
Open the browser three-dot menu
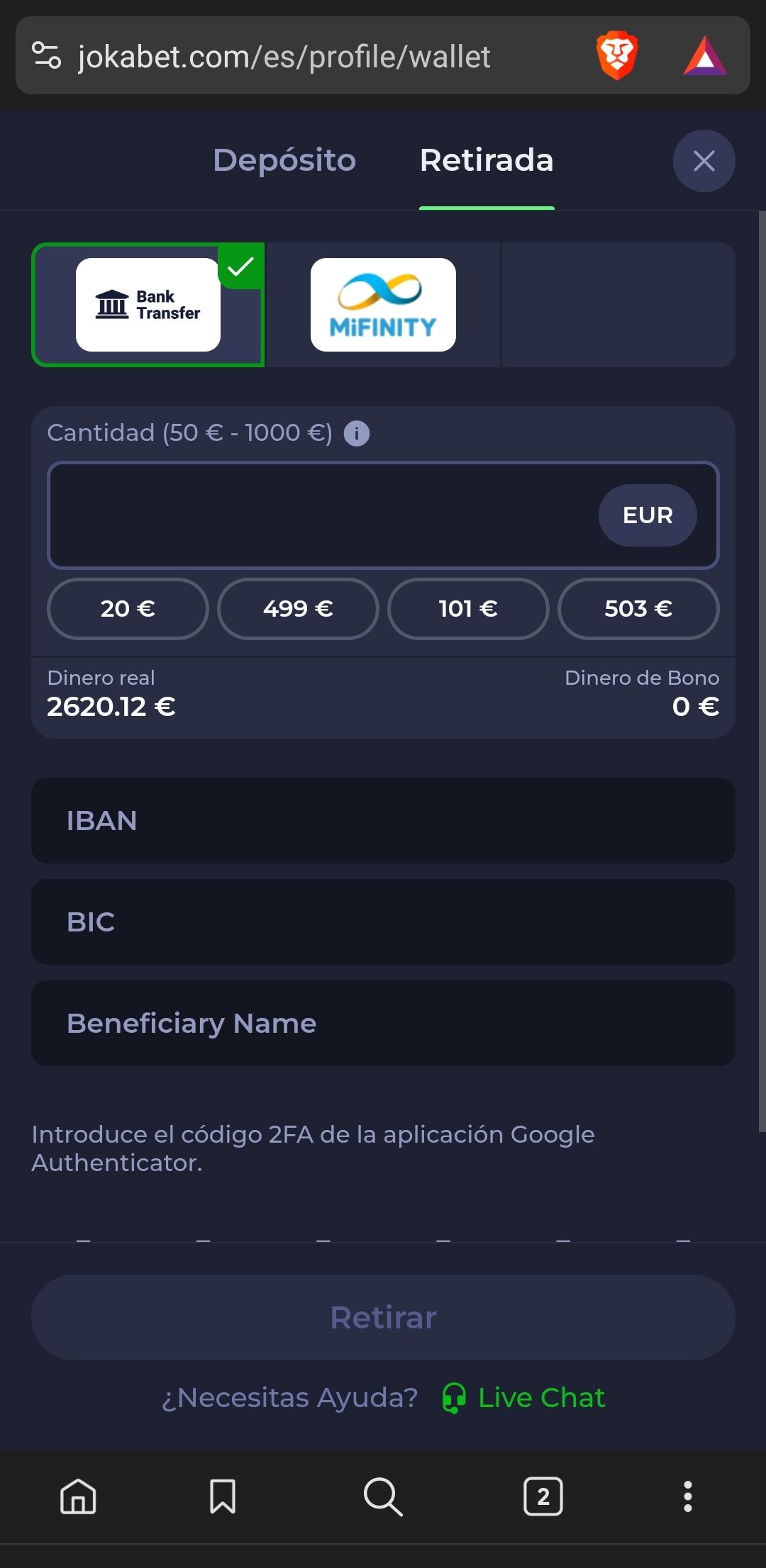coord(687,1496)
